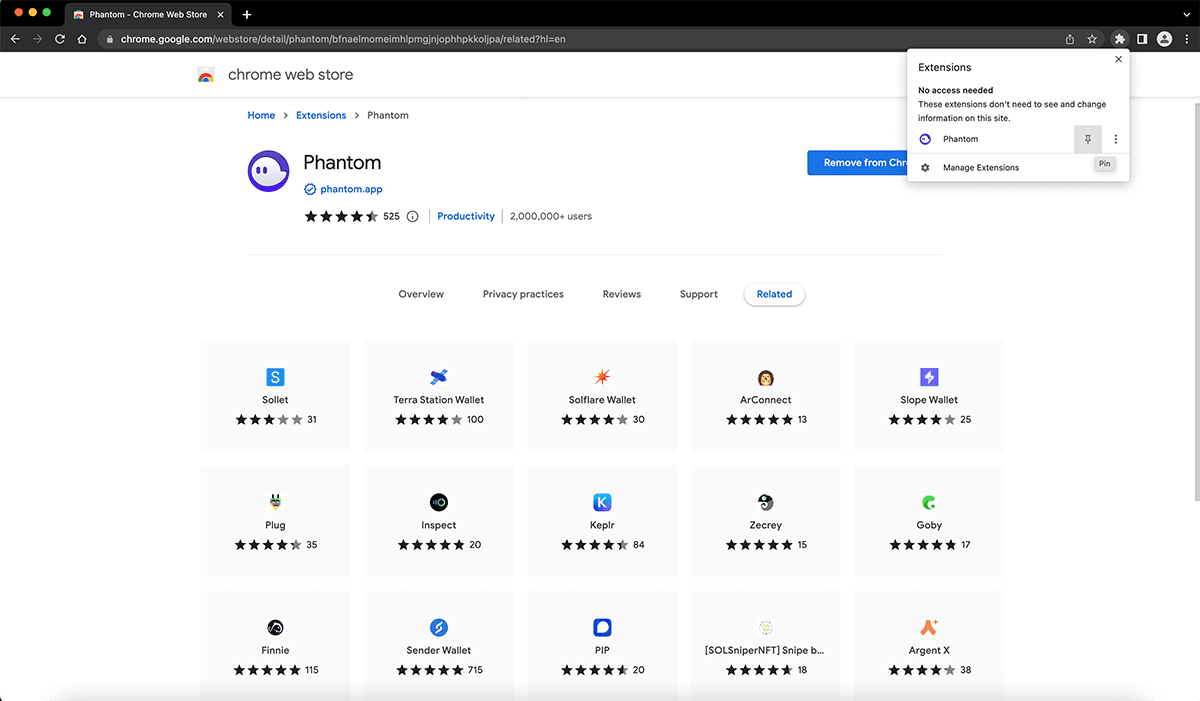Open the Terra Station Wallet icon

click(x=438, y=377)
